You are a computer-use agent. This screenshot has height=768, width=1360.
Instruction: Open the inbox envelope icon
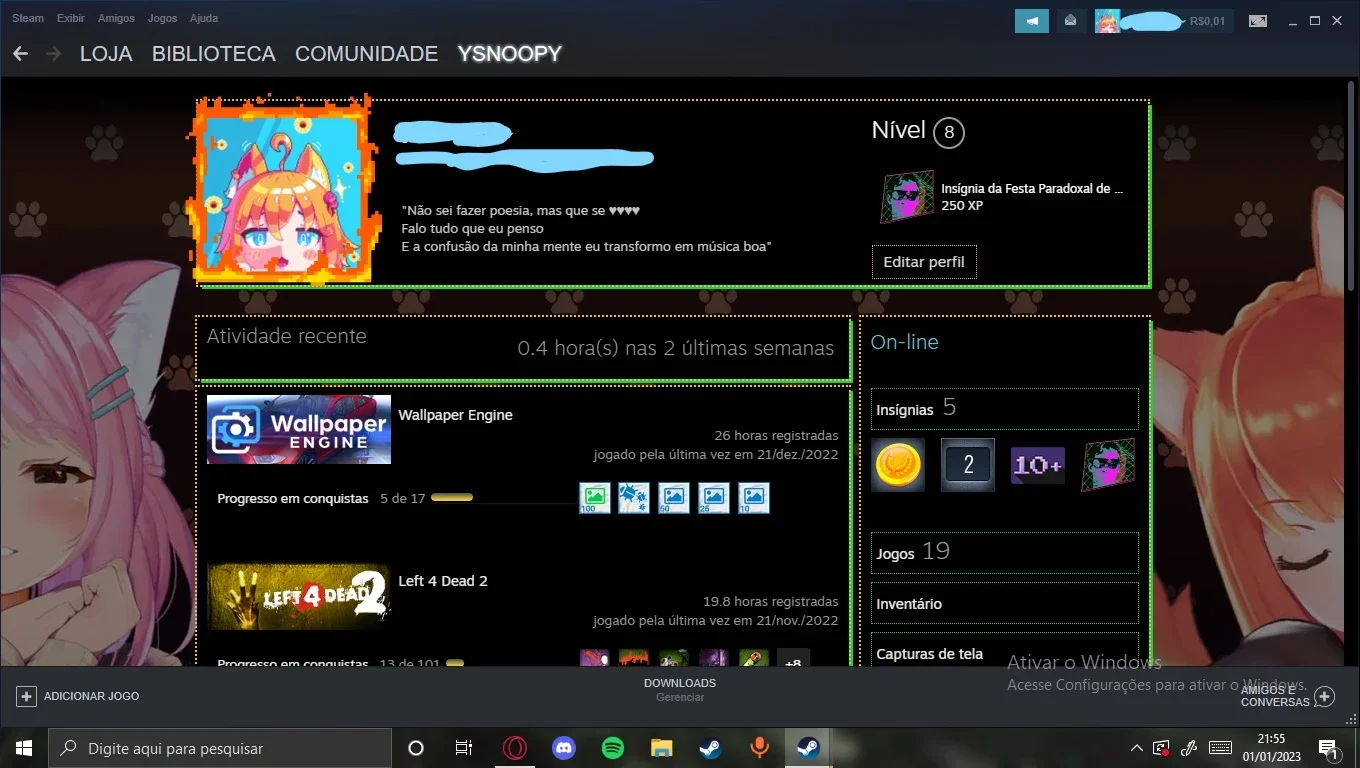pos(1070,20)
